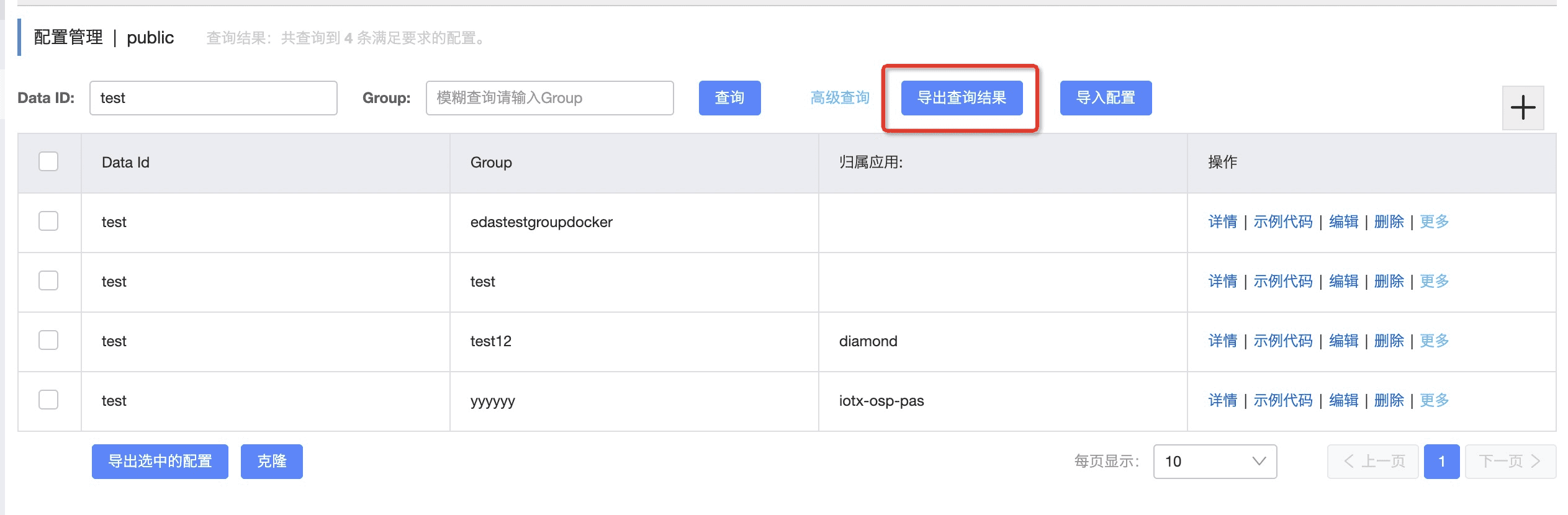This screenshot has height=515, width=1568.
Task: Click the 查询 search button
Action: pos(729,98)
